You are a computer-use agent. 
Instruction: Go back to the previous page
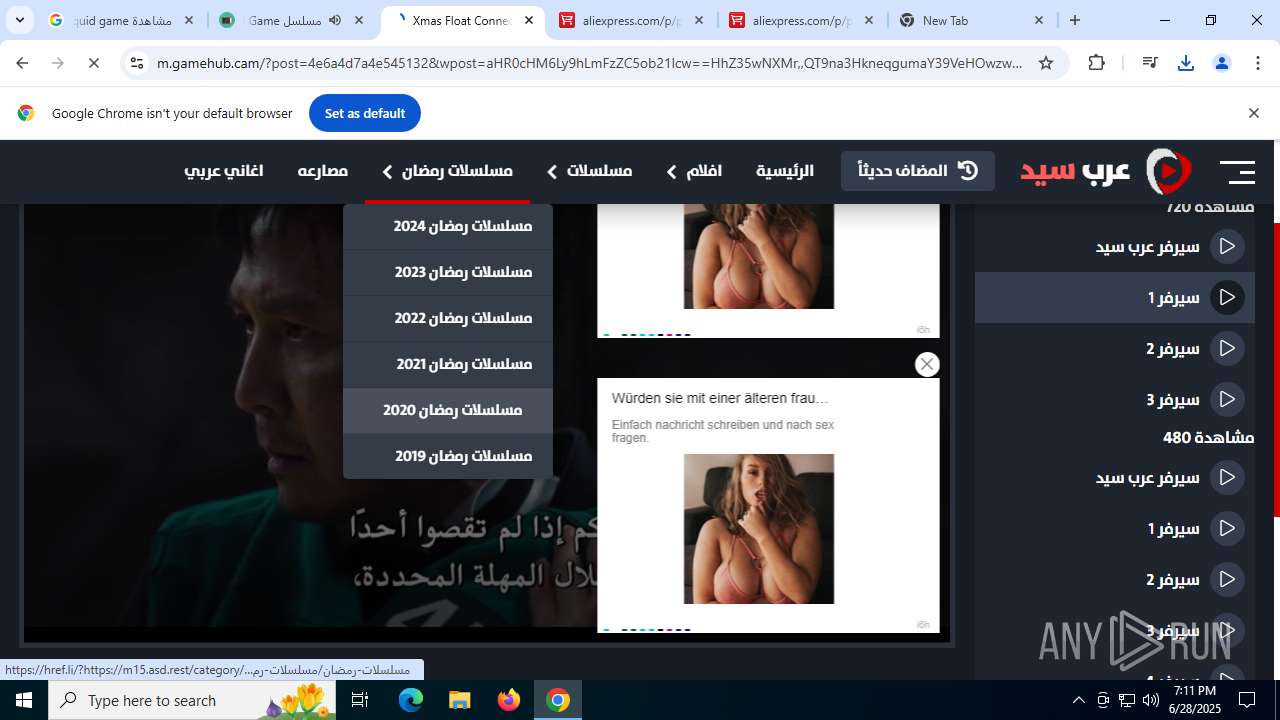coord(22,63)
